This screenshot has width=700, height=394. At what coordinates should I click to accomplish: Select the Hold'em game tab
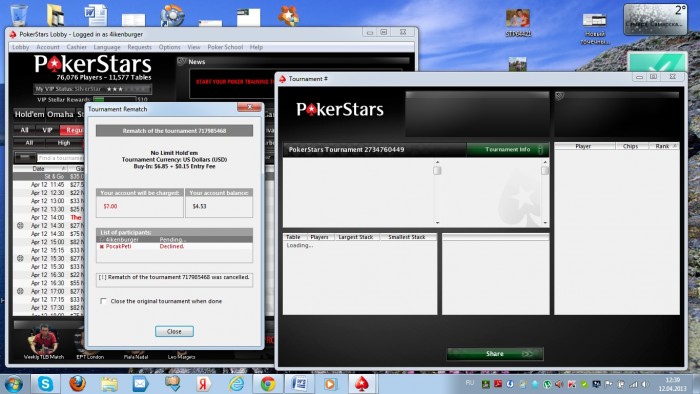(x=29, y=114)
